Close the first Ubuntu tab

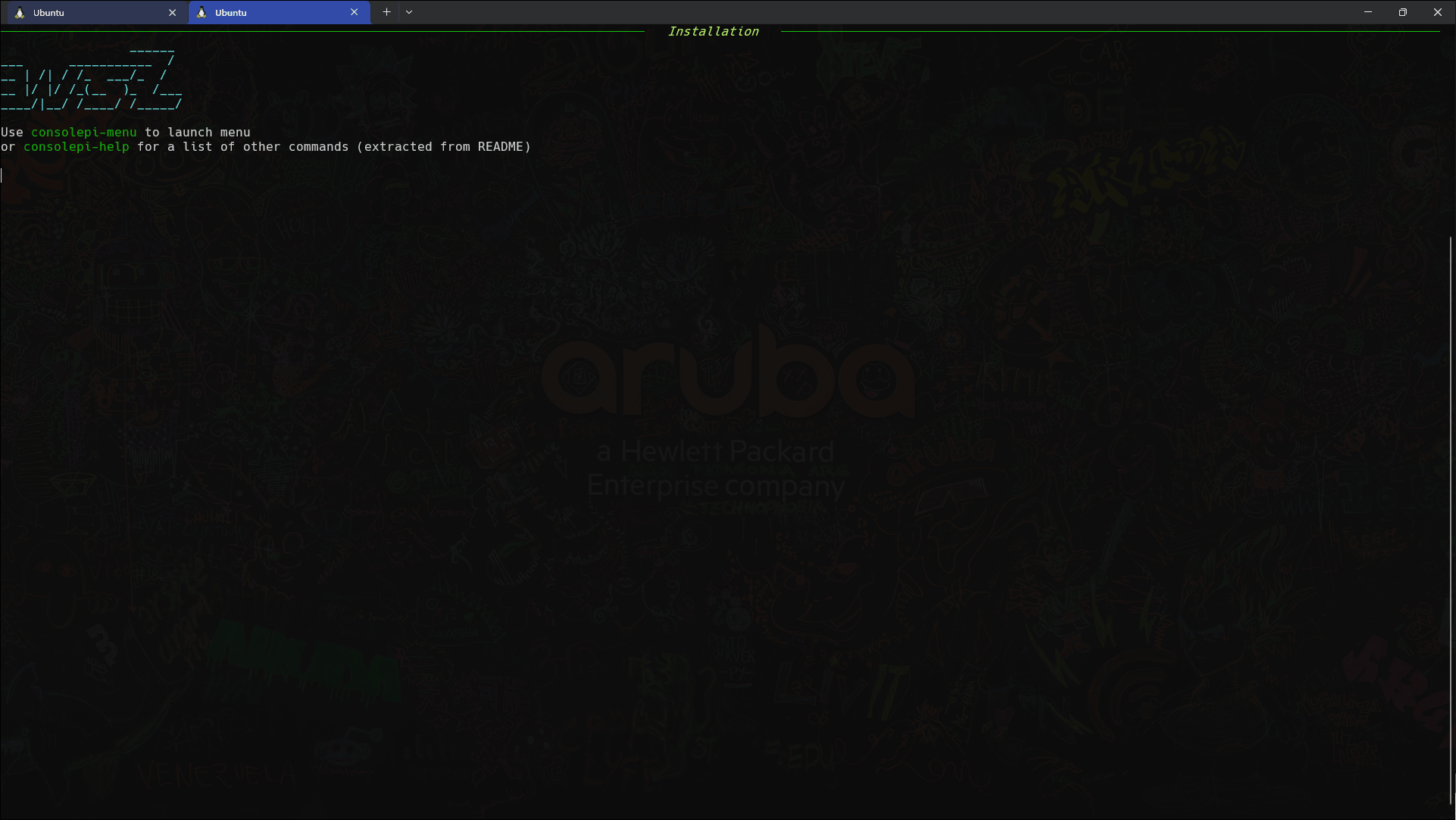click(x=172, y=13)
